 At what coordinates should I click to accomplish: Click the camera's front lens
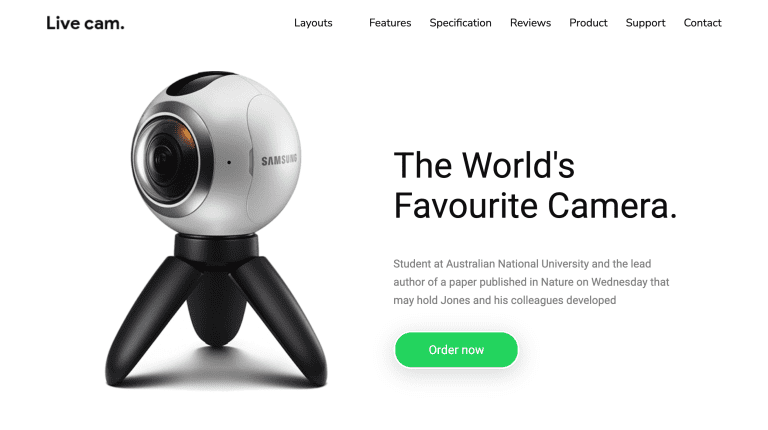(169, 160)
